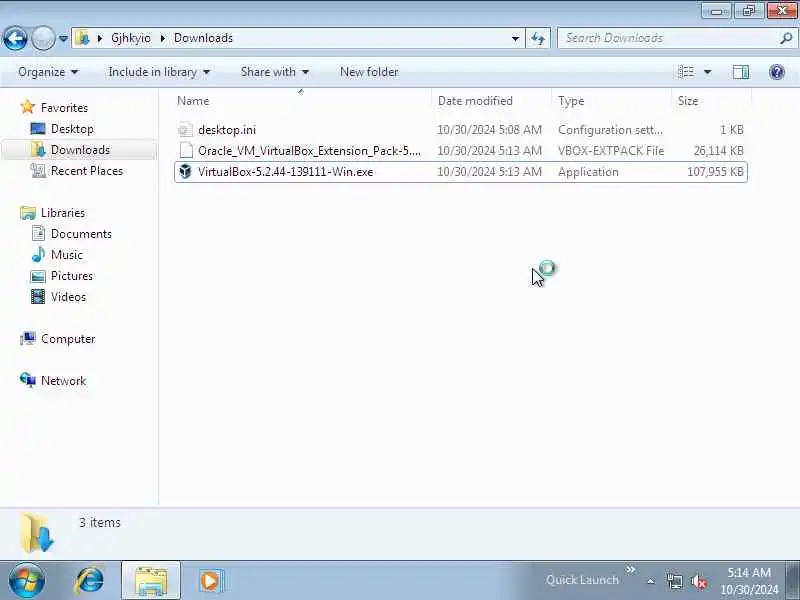Toggle the preview pane icon
Screen dimensions: 800x600
tap(741, 72)
